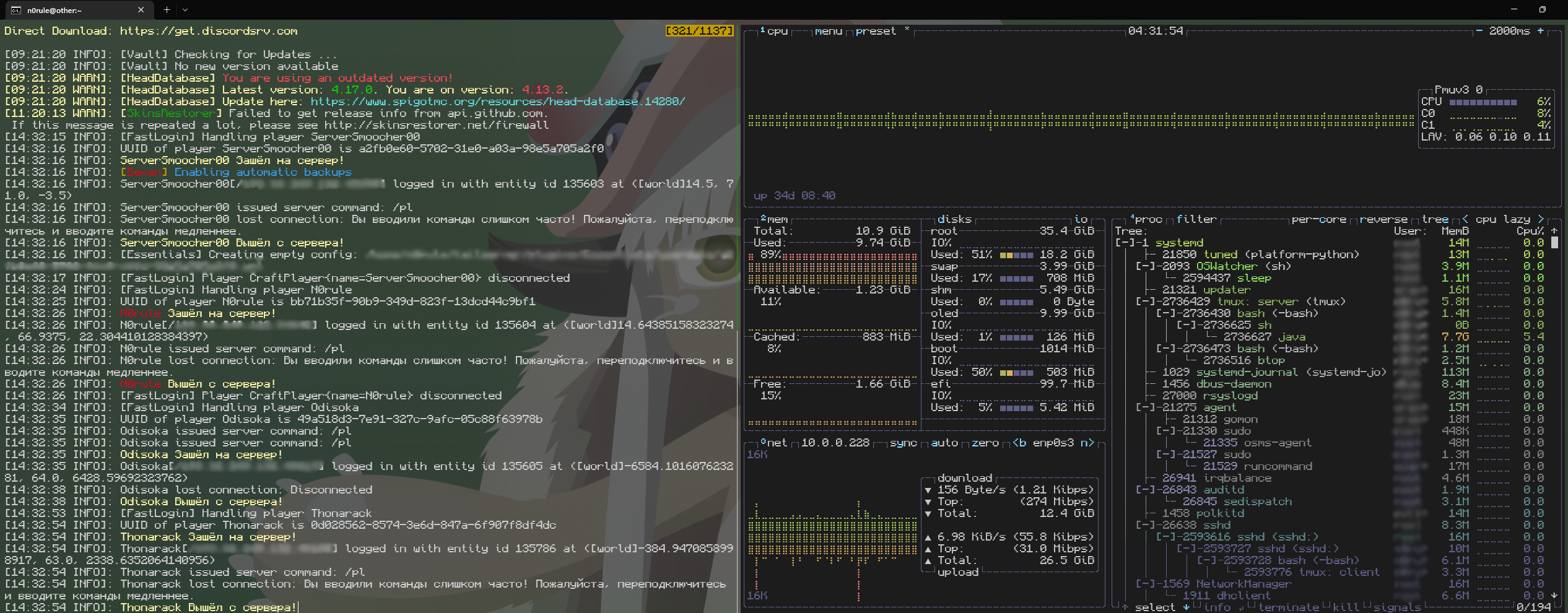The image size is (1568, 613).
Task: Click the process counter 0/194
Action: pyautogui.click(x=1534, y=607)
